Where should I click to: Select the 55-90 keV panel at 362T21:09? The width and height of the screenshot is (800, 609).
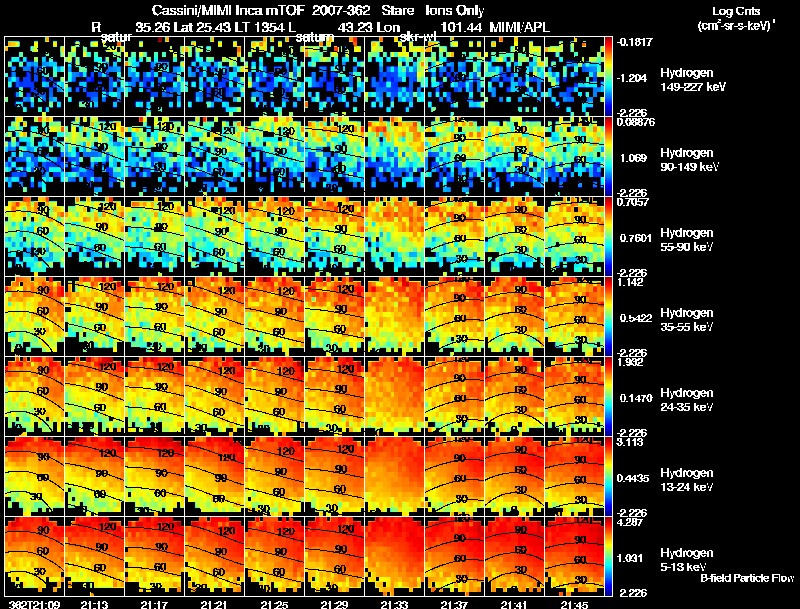point(35,236)
